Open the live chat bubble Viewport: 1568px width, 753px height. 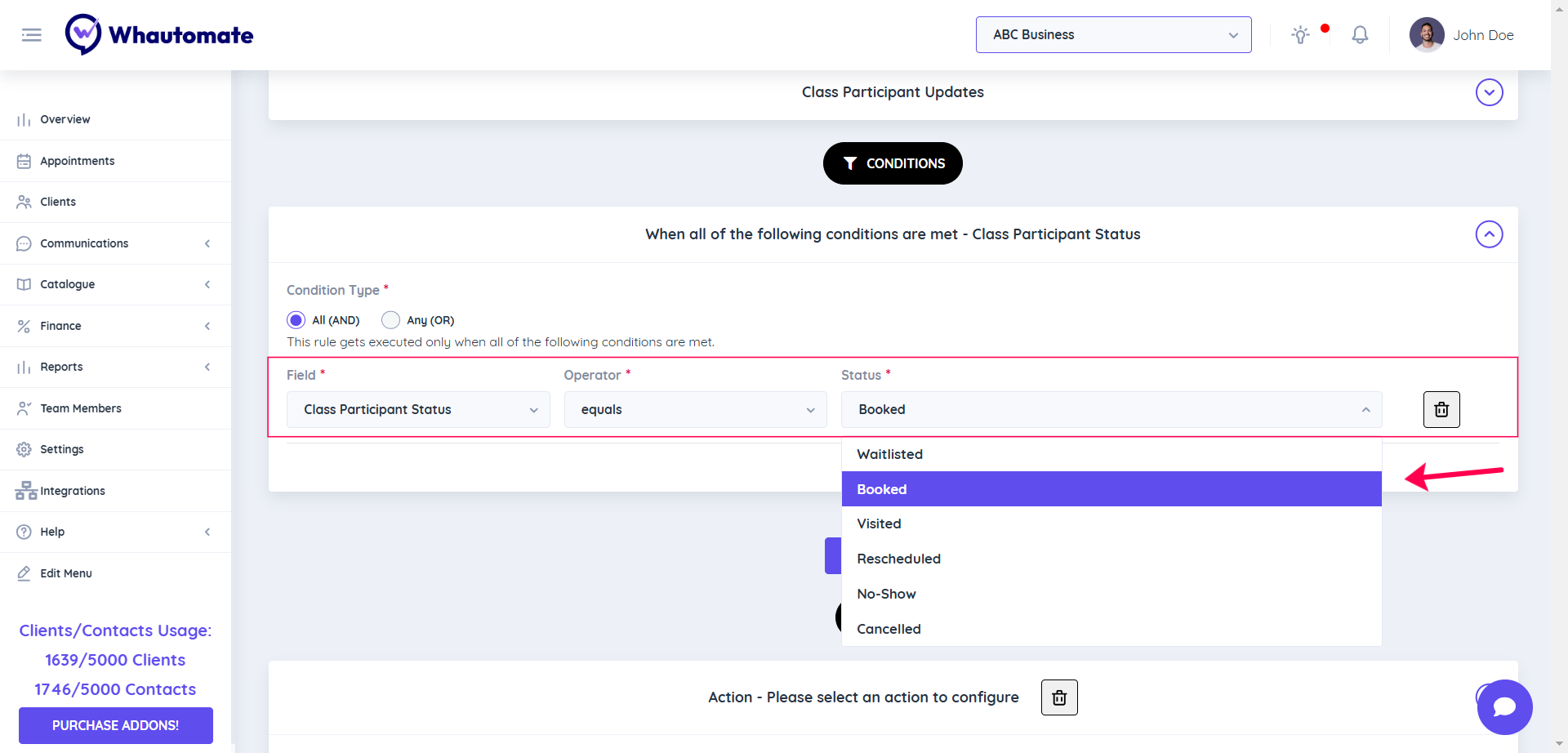pos(1504,707)
